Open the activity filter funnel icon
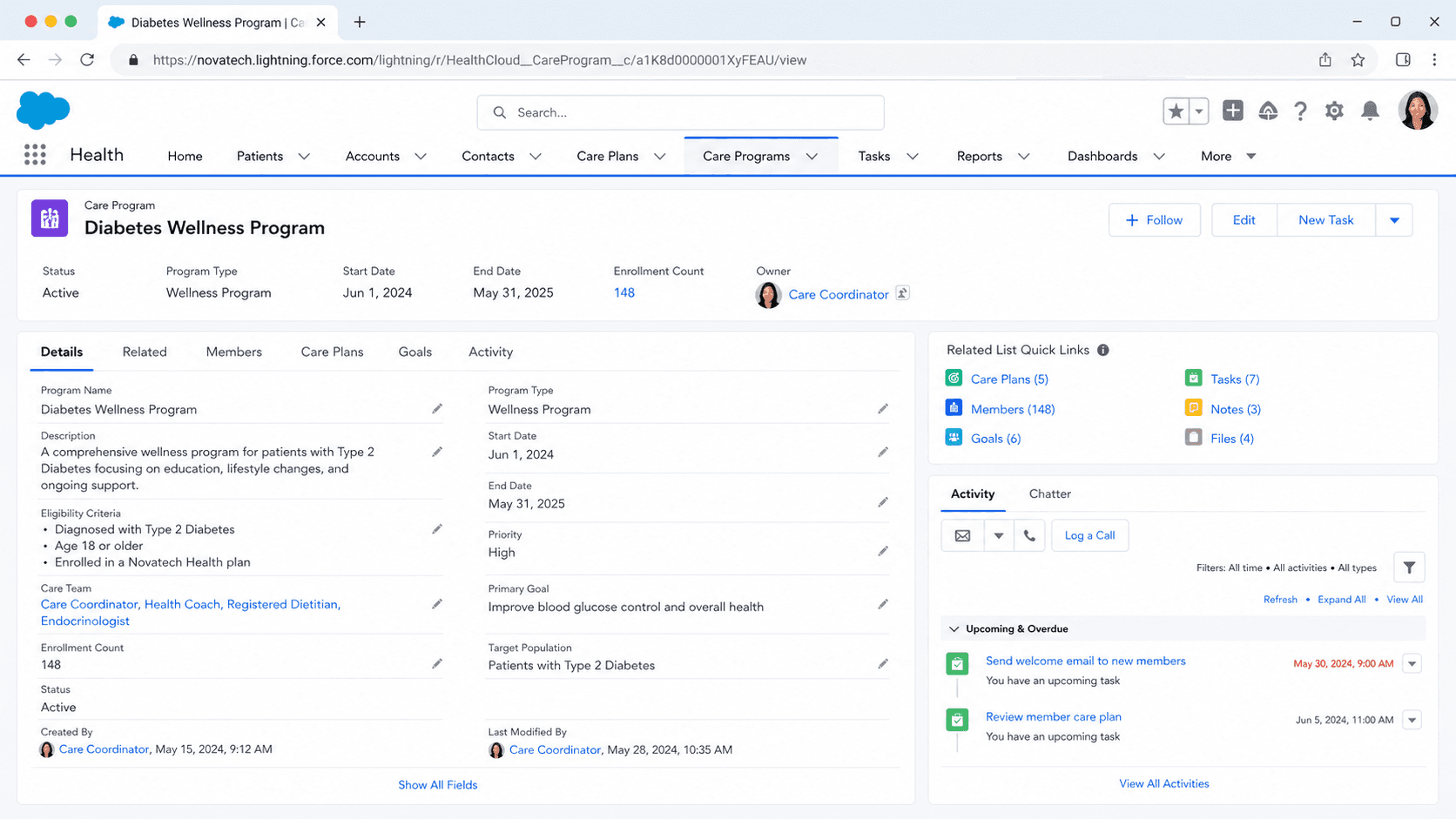 pos(1409,567)
